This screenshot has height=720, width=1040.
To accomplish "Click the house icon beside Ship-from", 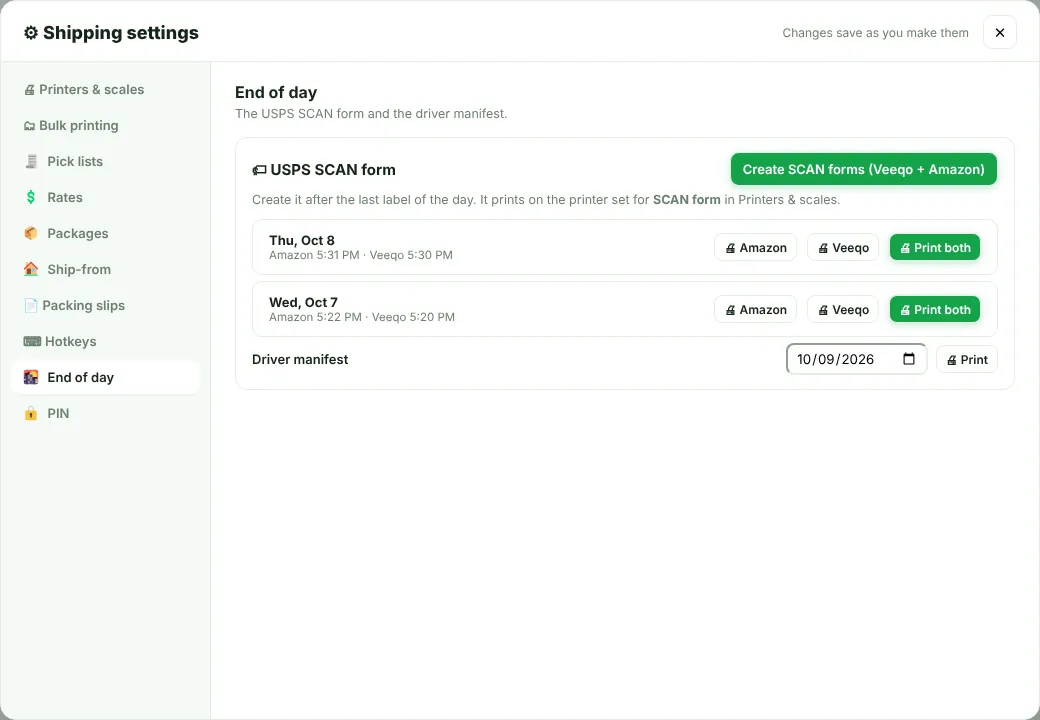I will coord(31,269).
